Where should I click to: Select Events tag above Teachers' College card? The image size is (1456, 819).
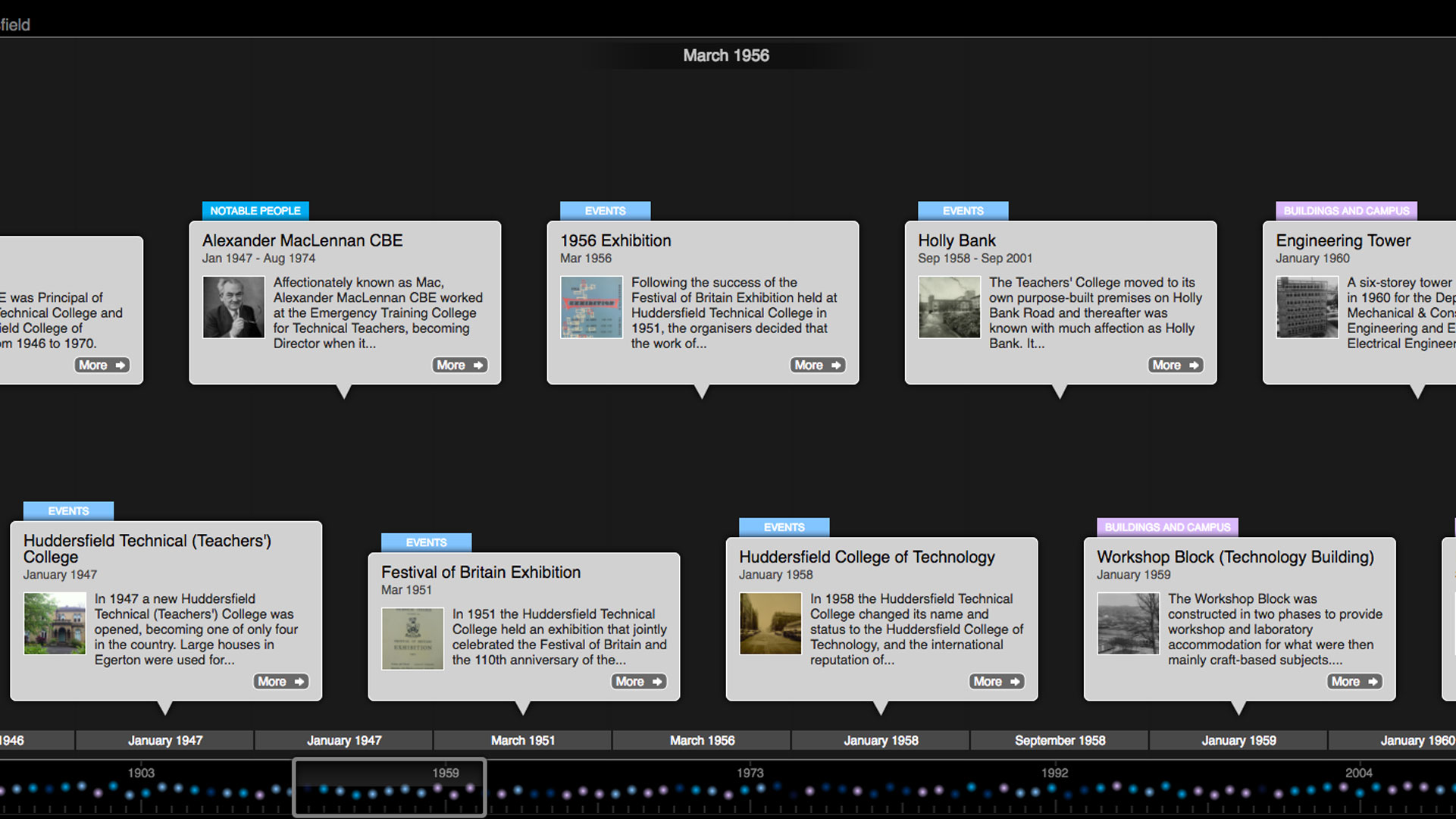68,511
